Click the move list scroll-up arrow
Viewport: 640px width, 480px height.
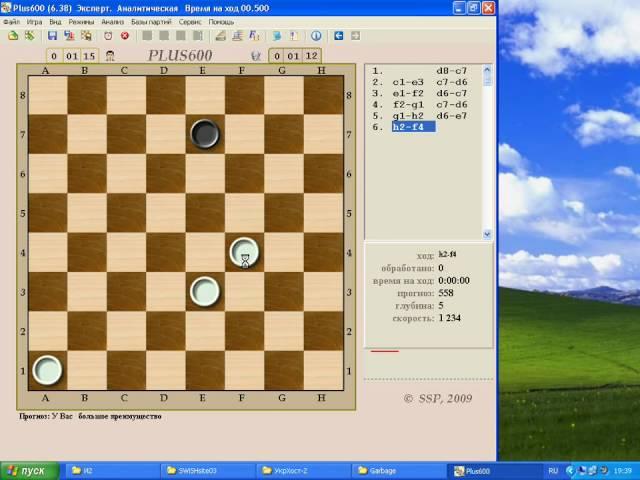(x=487, y=70)
